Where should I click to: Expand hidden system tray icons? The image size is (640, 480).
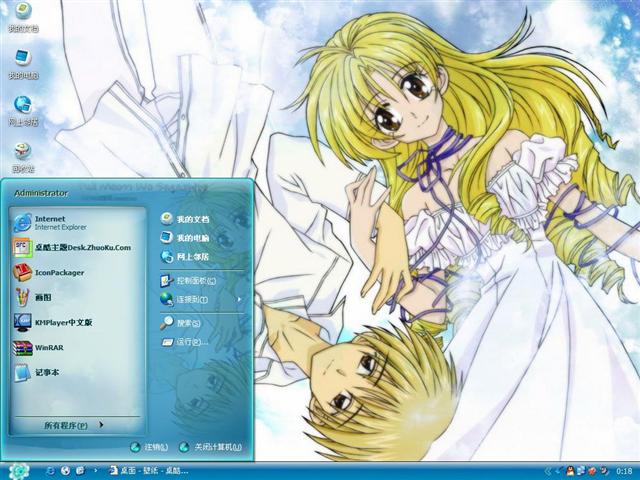[x=548, y=471]
